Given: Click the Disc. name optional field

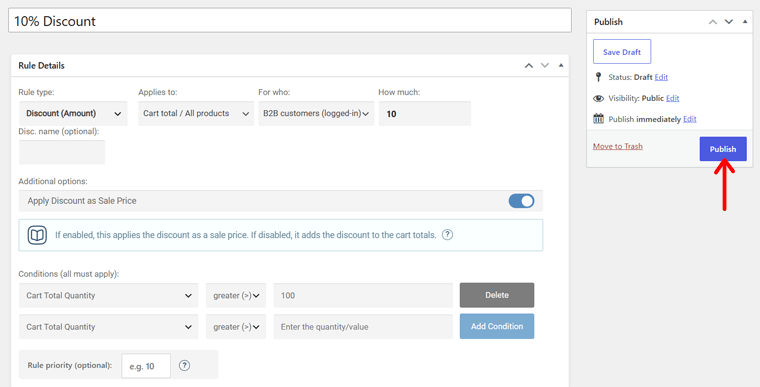Looking at the screenshot, I should [x=62, y=152].
